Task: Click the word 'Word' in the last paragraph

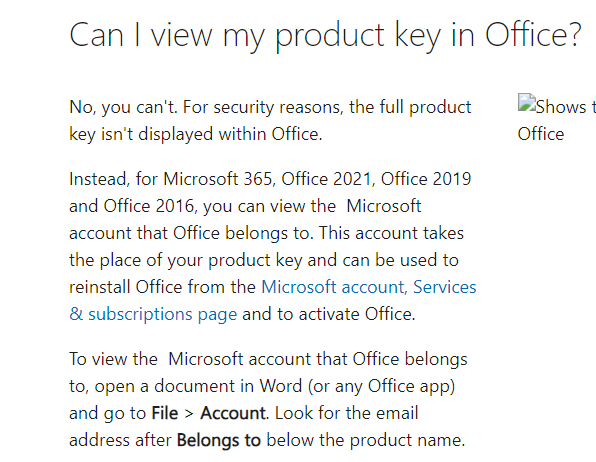Action: pos(281,386)
